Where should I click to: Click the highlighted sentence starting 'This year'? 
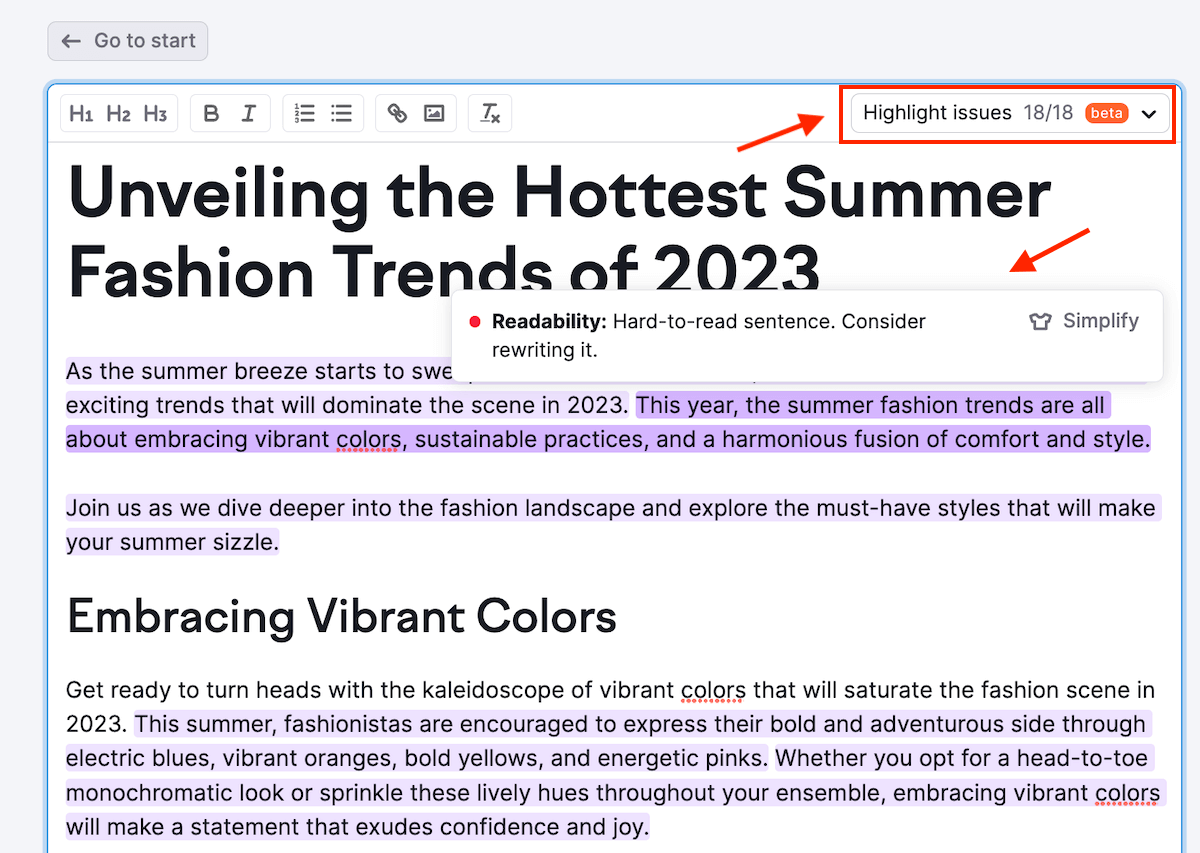point(870,407)
